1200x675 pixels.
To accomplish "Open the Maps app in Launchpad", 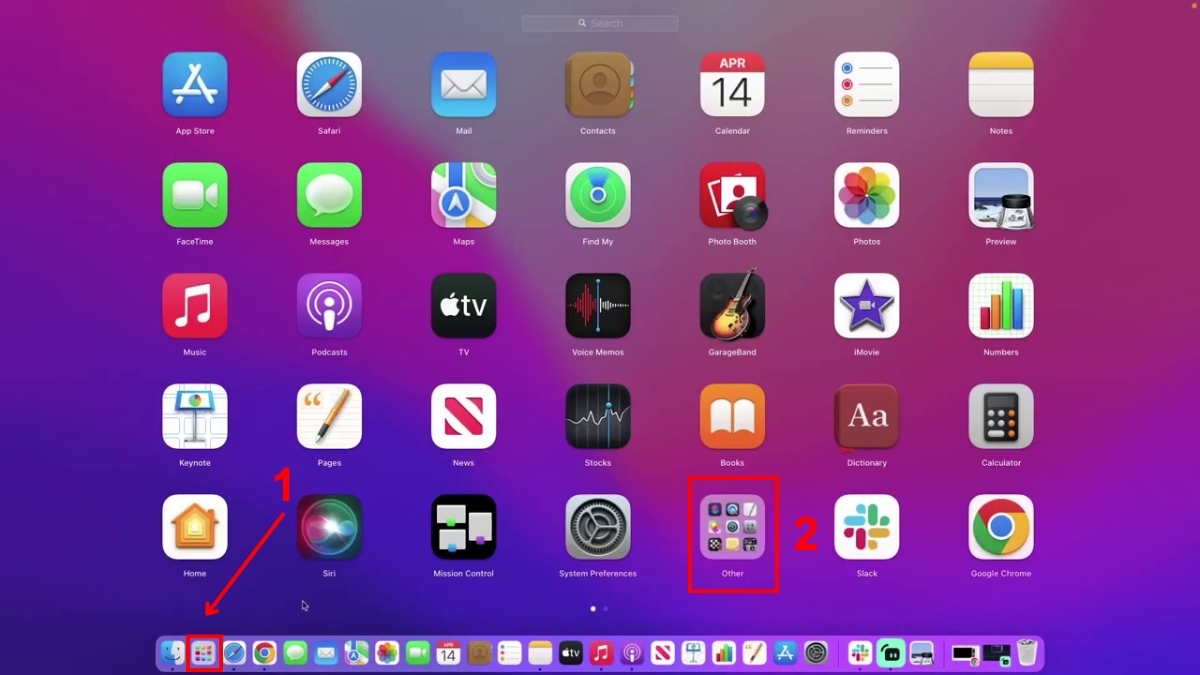I will point(464,195).
